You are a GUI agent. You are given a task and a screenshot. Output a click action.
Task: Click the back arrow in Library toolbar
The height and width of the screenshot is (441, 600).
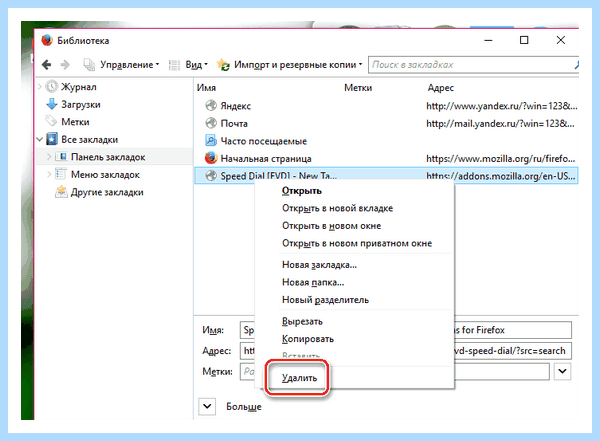(47, 65)
